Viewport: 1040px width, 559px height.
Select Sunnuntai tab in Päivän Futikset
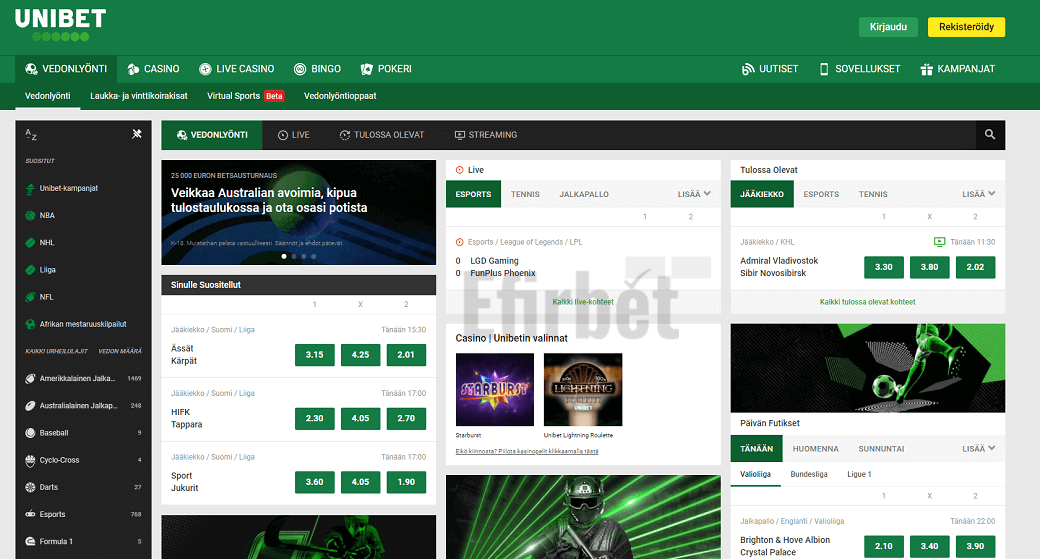(881, 449)
